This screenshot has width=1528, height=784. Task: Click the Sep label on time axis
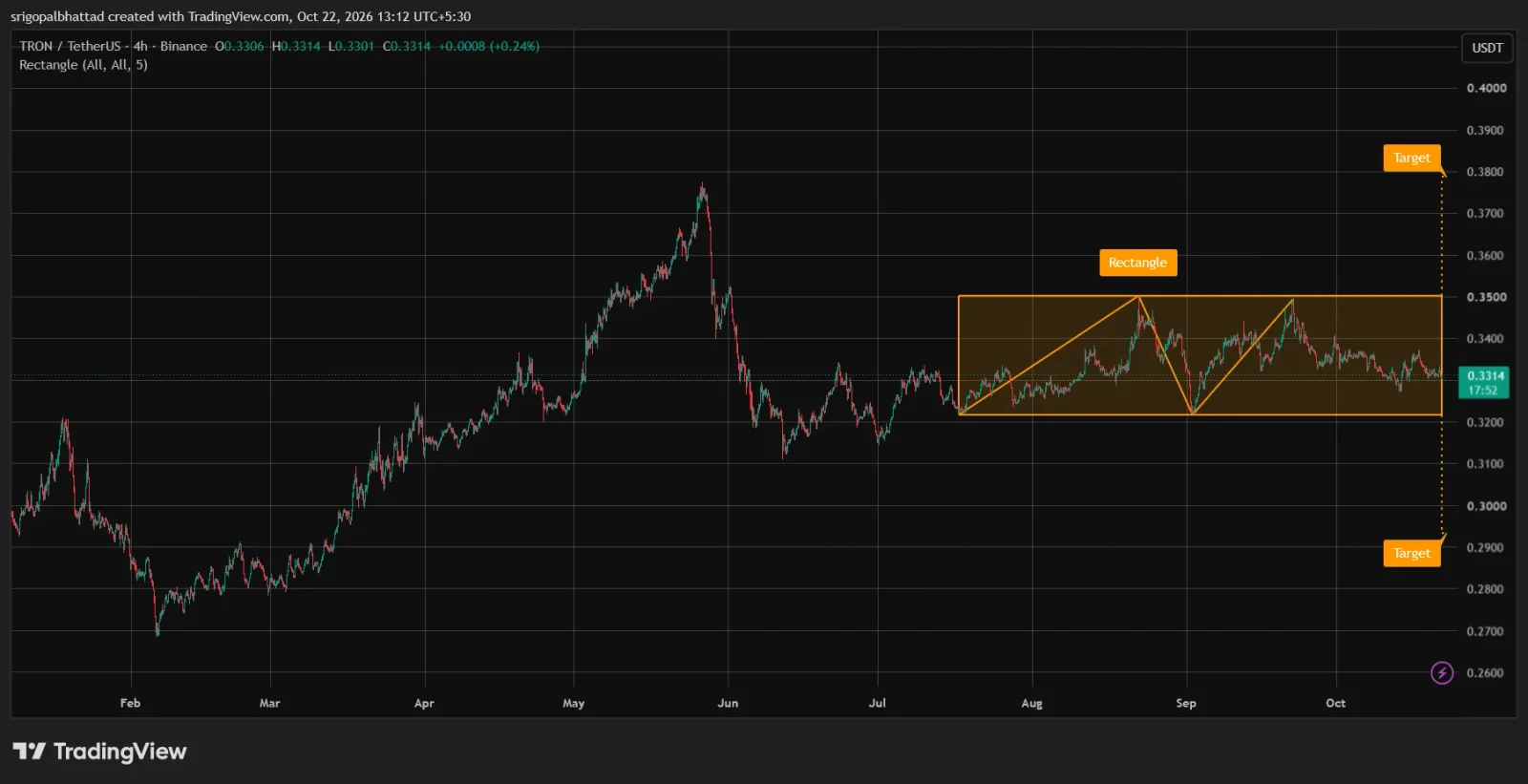[1185, 703]
